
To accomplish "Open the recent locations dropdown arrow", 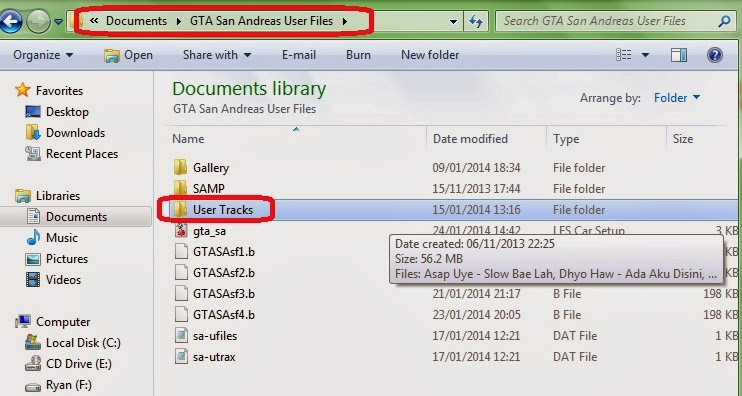I will click(58, 22).
